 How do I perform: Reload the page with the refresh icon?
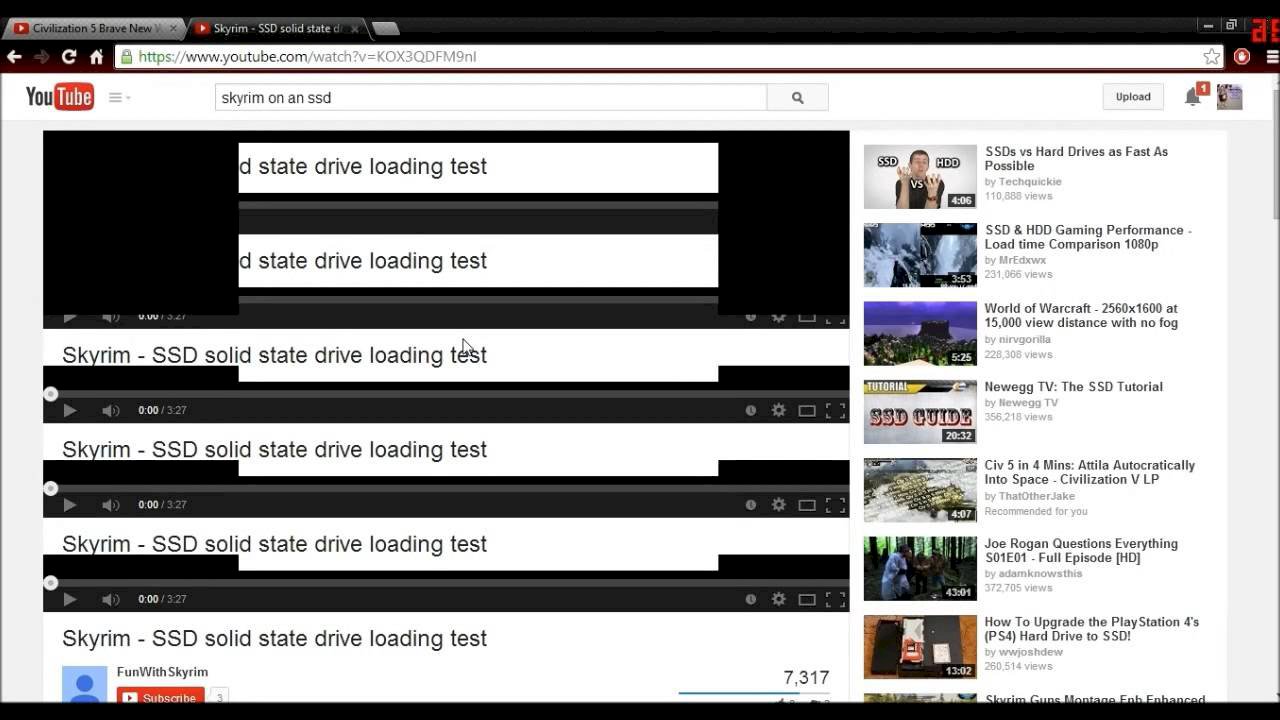pyautogui.click(x=69, y=57)
